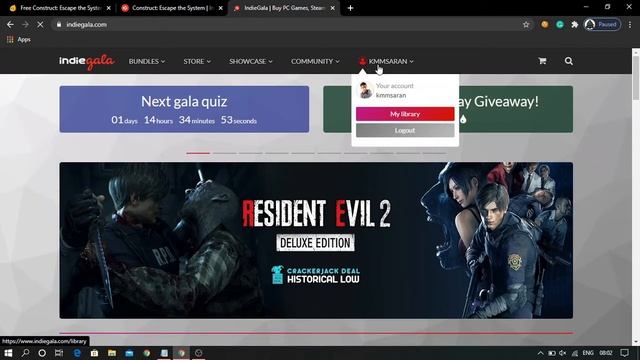Image resolution: width=640 pixels, height=360 pixels.
Task: Expand the Community menu
Action: [x=315, y=61]
